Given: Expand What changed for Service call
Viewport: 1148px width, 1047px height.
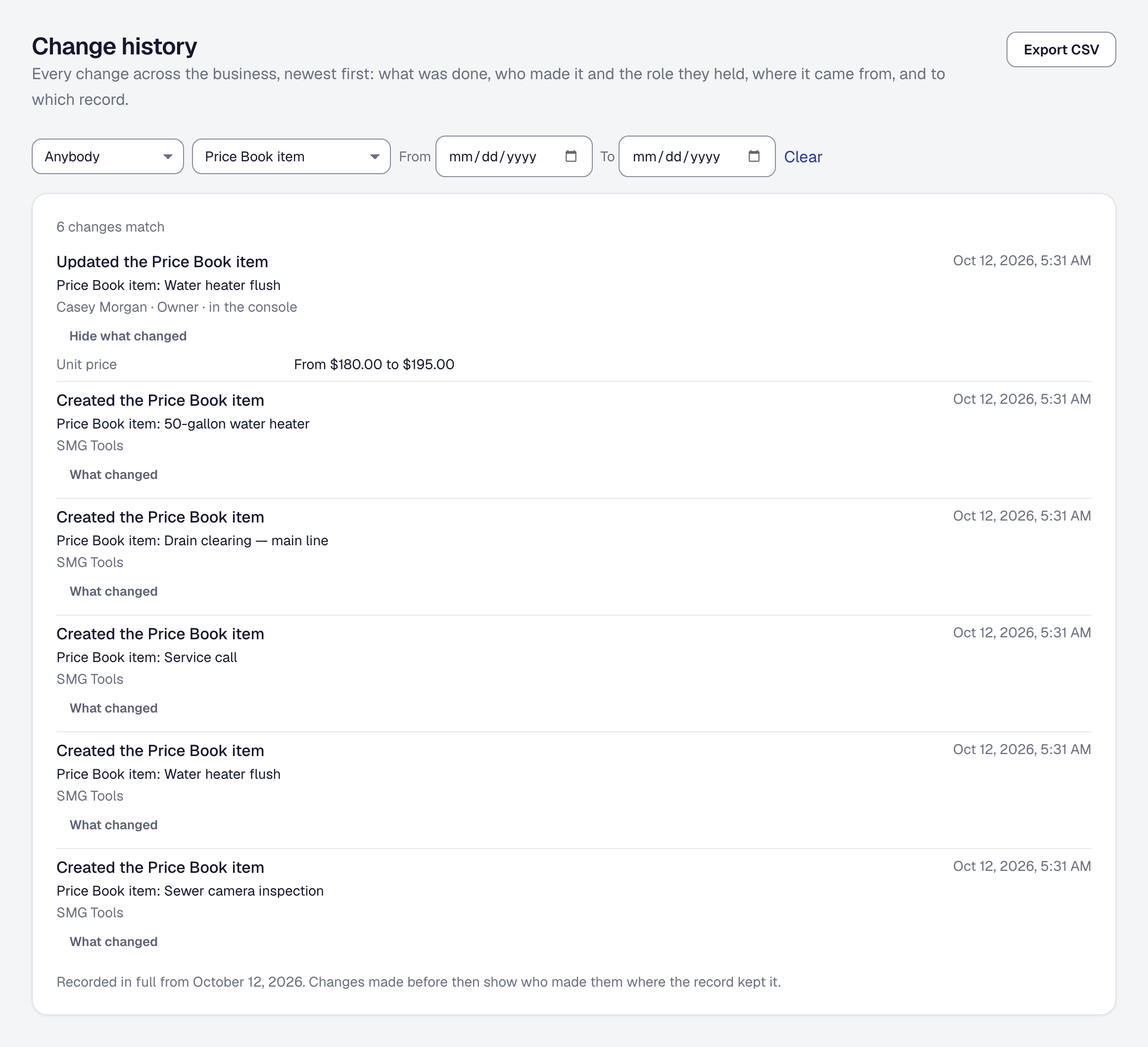Looking at the screenshot, I should coord(113,708).
